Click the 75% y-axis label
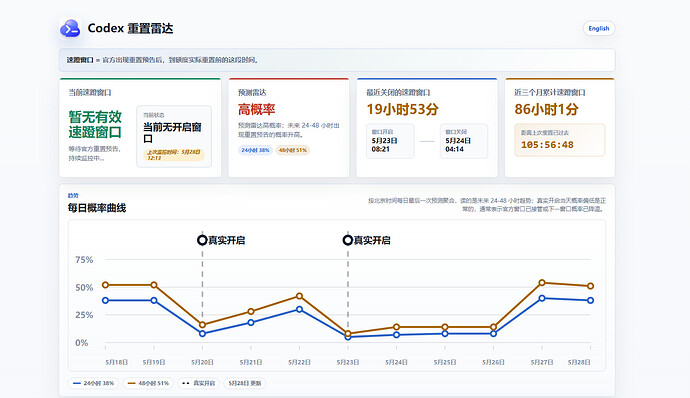This screenshot has height=398, width=690. coord(84,260)
